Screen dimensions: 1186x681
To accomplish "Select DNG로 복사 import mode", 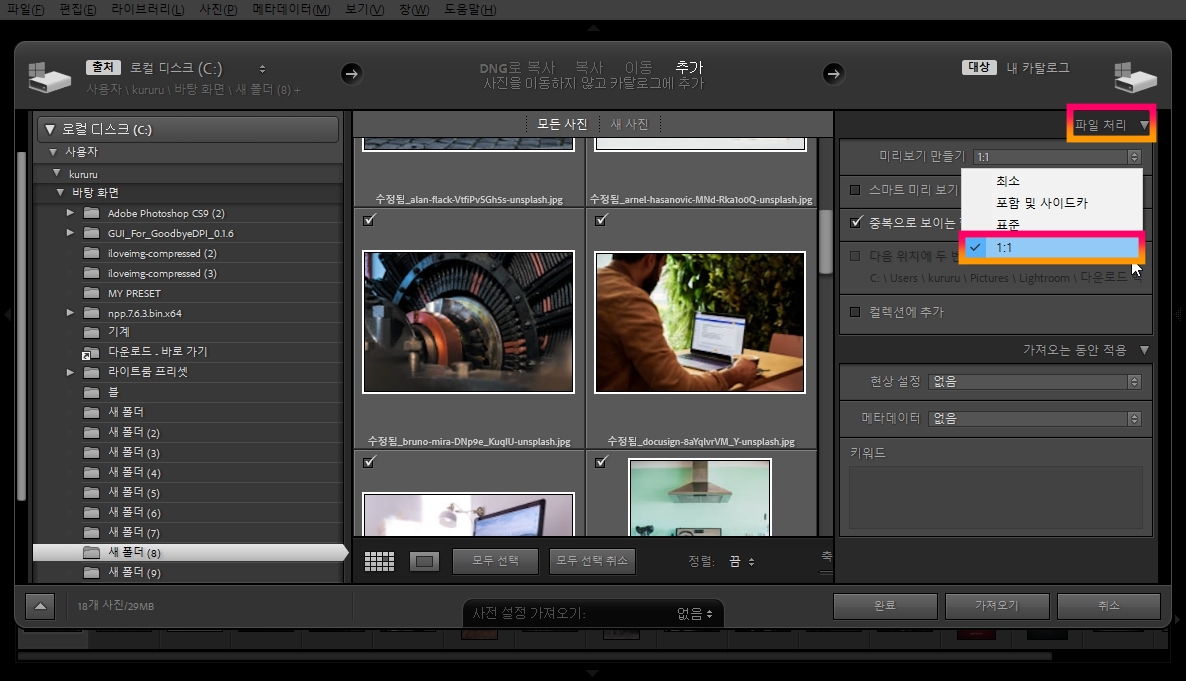I will click(517, 68).
